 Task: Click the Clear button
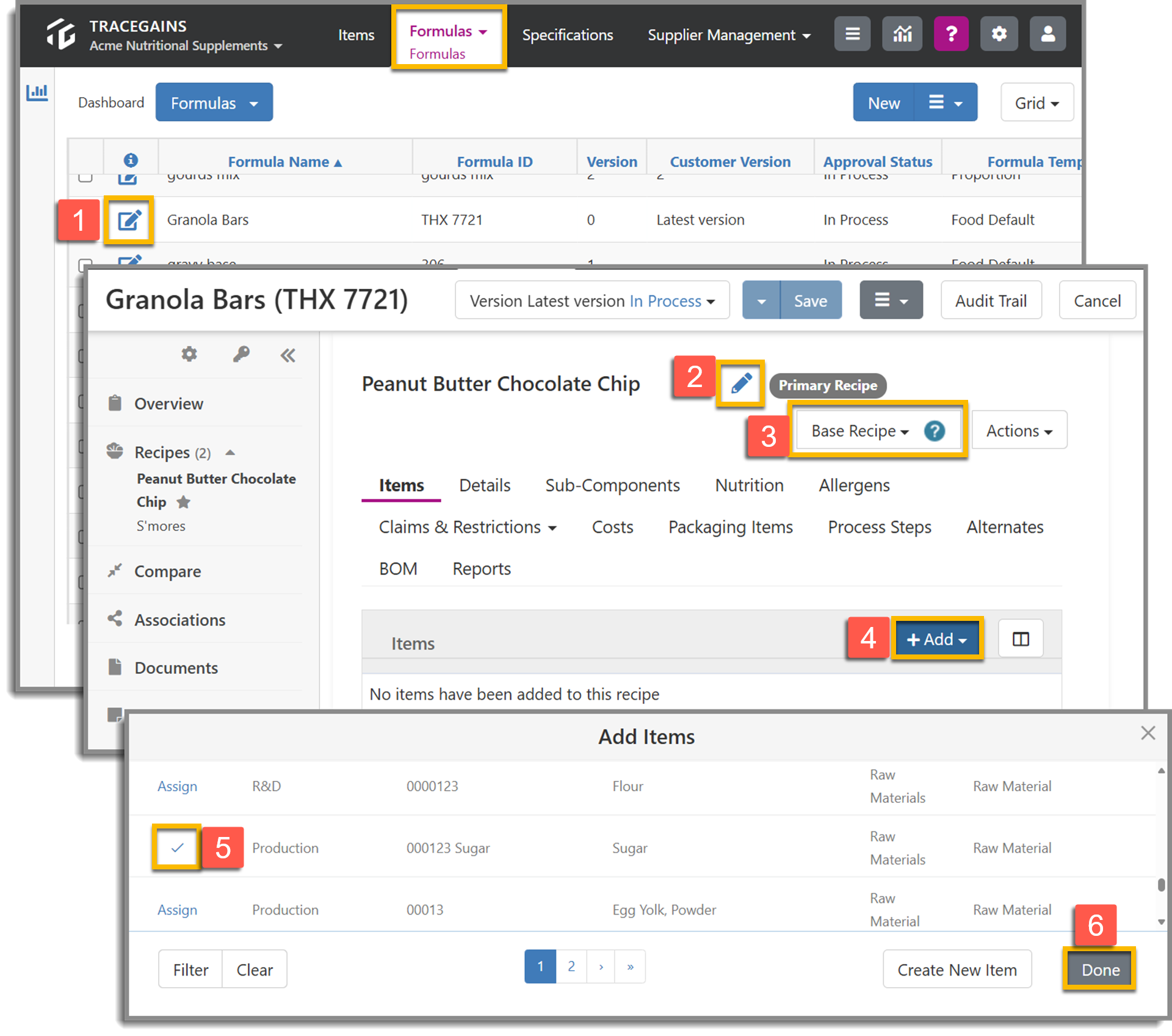255,970
